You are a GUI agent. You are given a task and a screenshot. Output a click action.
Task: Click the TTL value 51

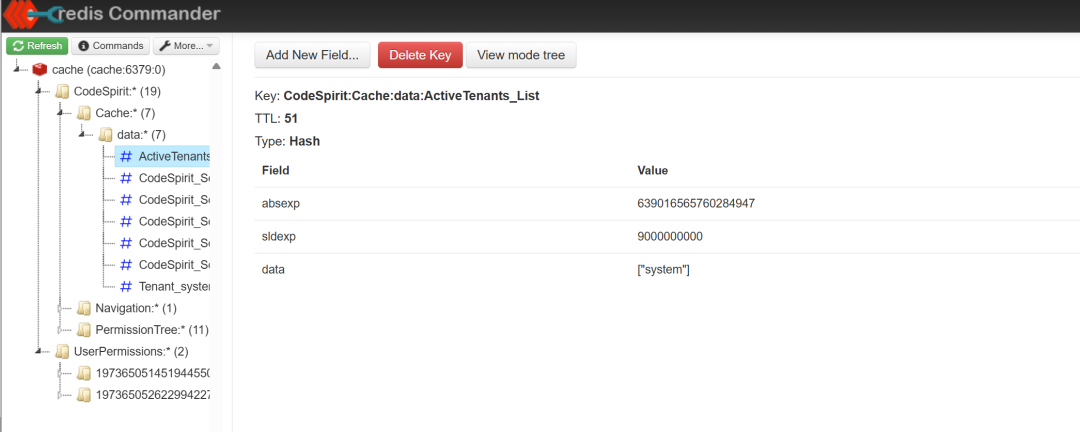291,119
